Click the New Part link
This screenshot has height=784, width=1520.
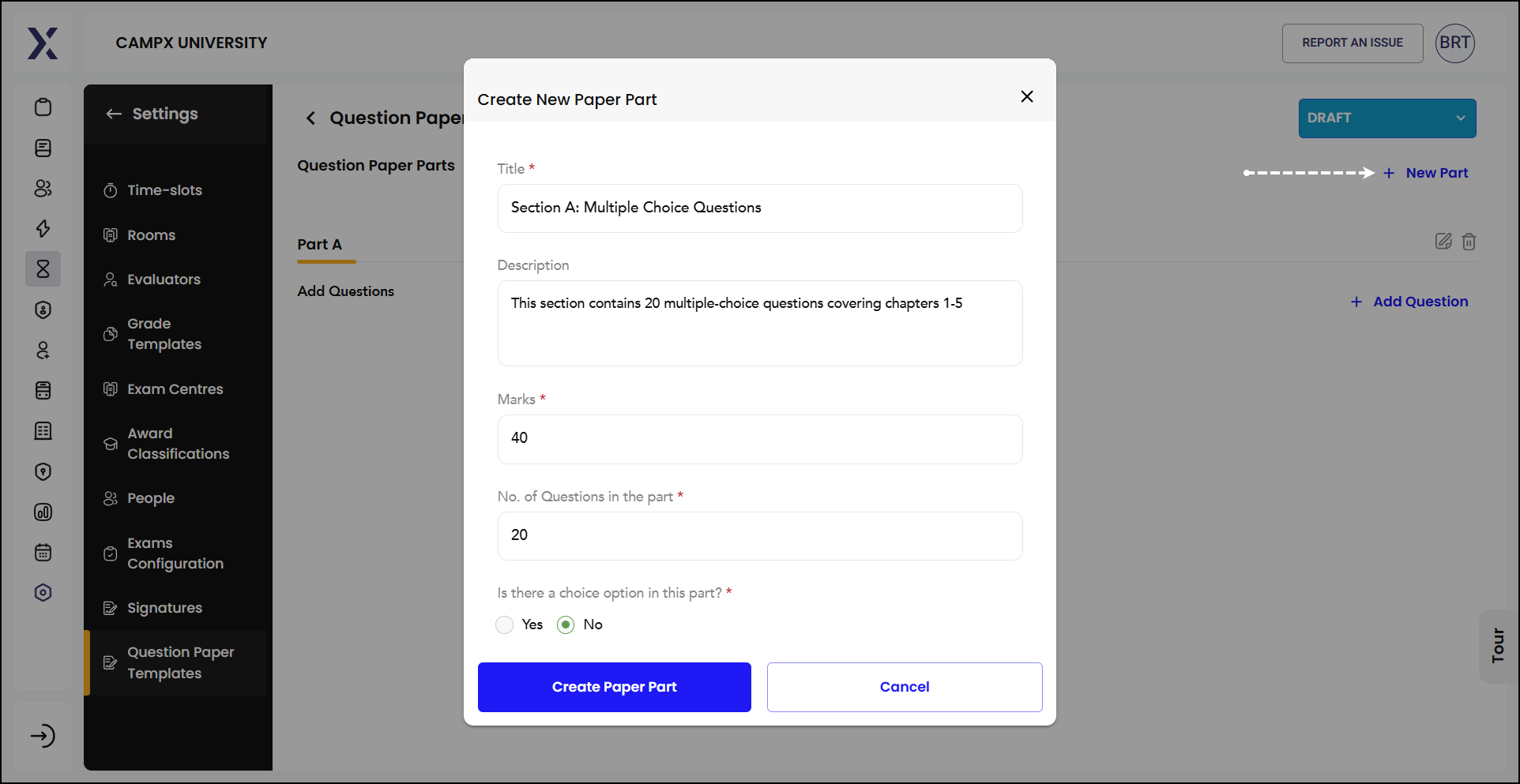tap(1426, 173)
